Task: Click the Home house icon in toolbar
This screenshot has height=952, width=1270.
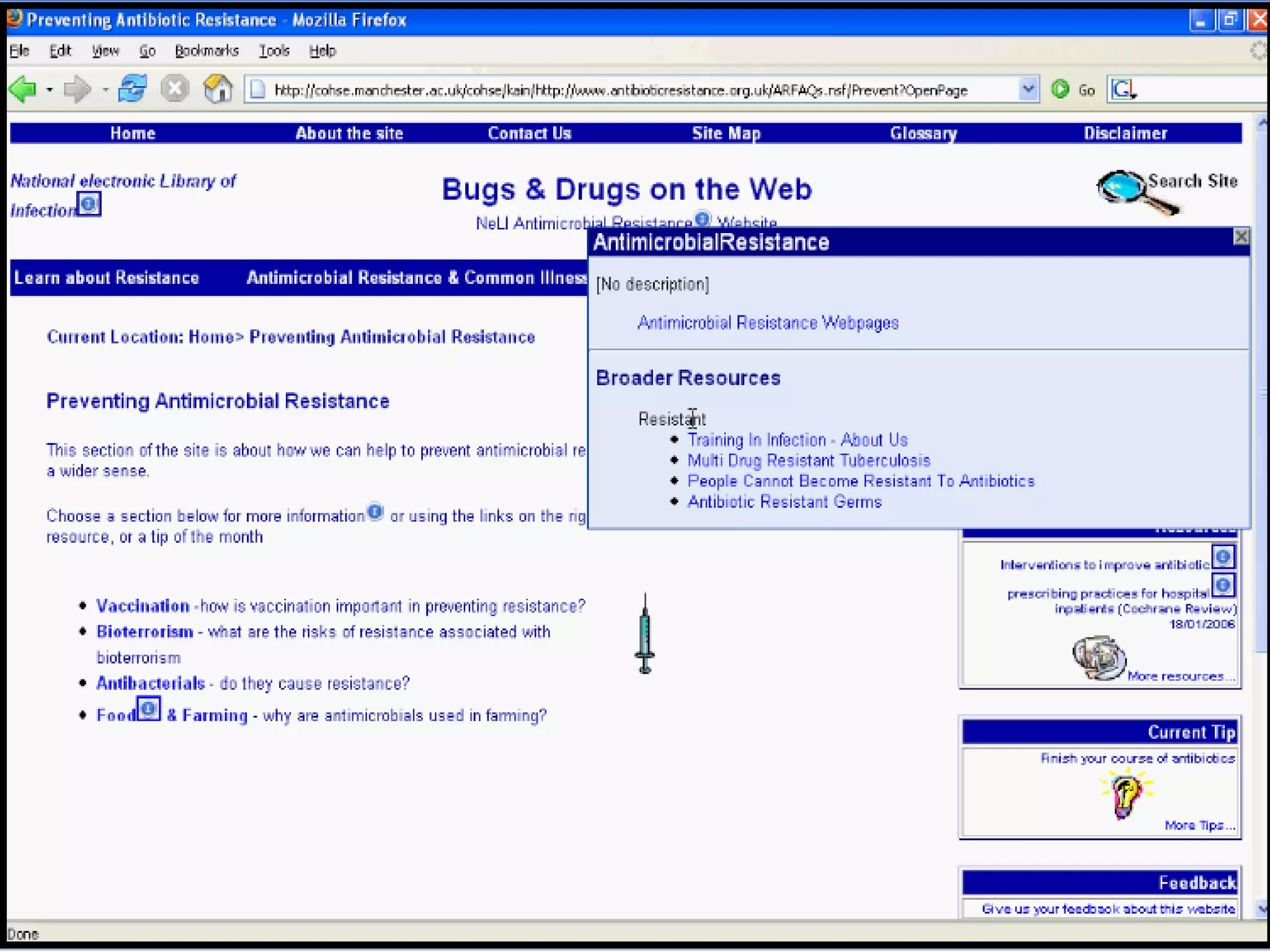Action: point(218,89)
